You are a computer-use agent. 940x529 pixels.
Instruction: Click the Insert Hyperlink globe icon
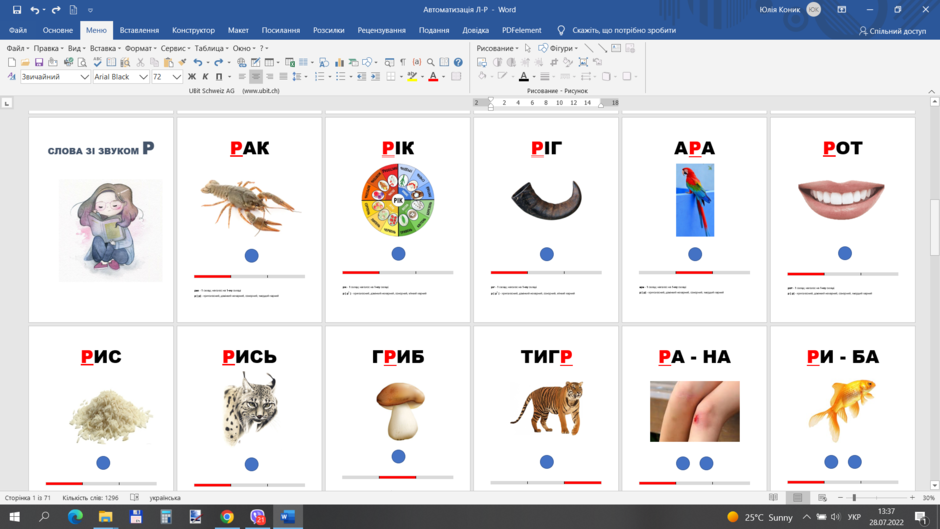(241, 62)
